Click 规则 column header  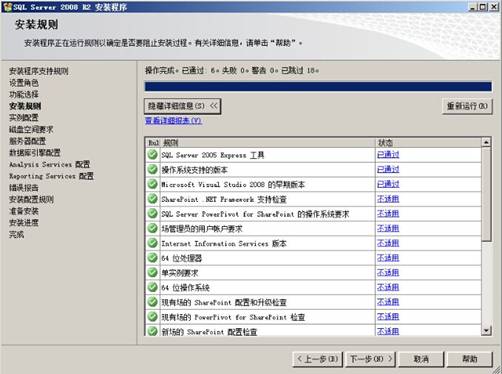click(x=268, y=143)
